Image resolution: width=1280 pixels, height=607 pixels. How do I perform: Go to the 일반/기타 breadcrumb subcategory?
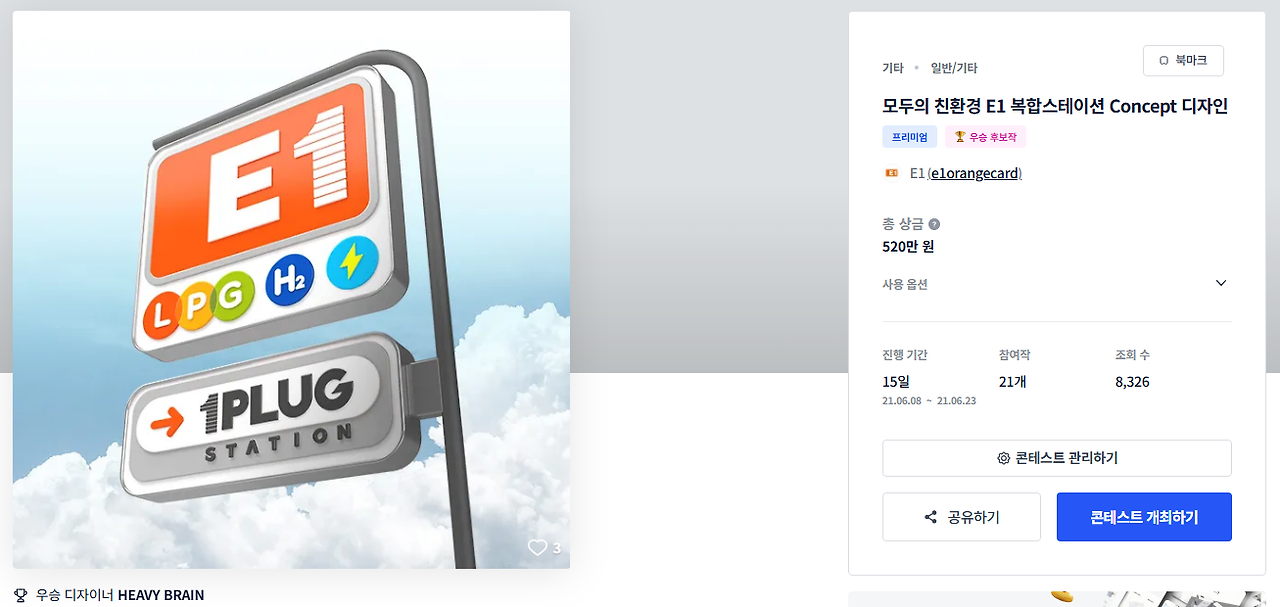pos(954,68)
